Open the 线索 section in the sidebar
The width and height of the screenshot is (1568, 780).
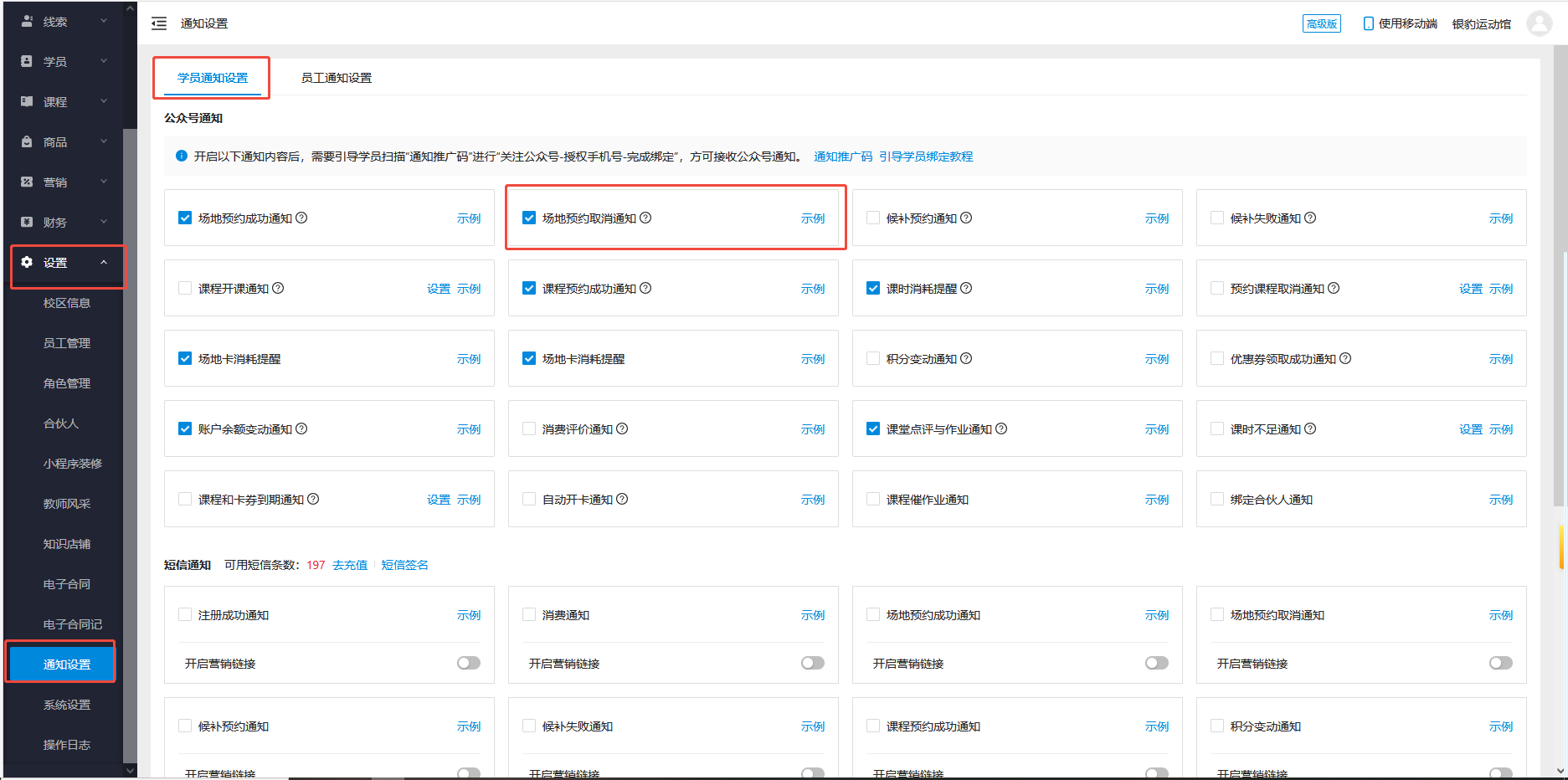(x=54, y=20)
